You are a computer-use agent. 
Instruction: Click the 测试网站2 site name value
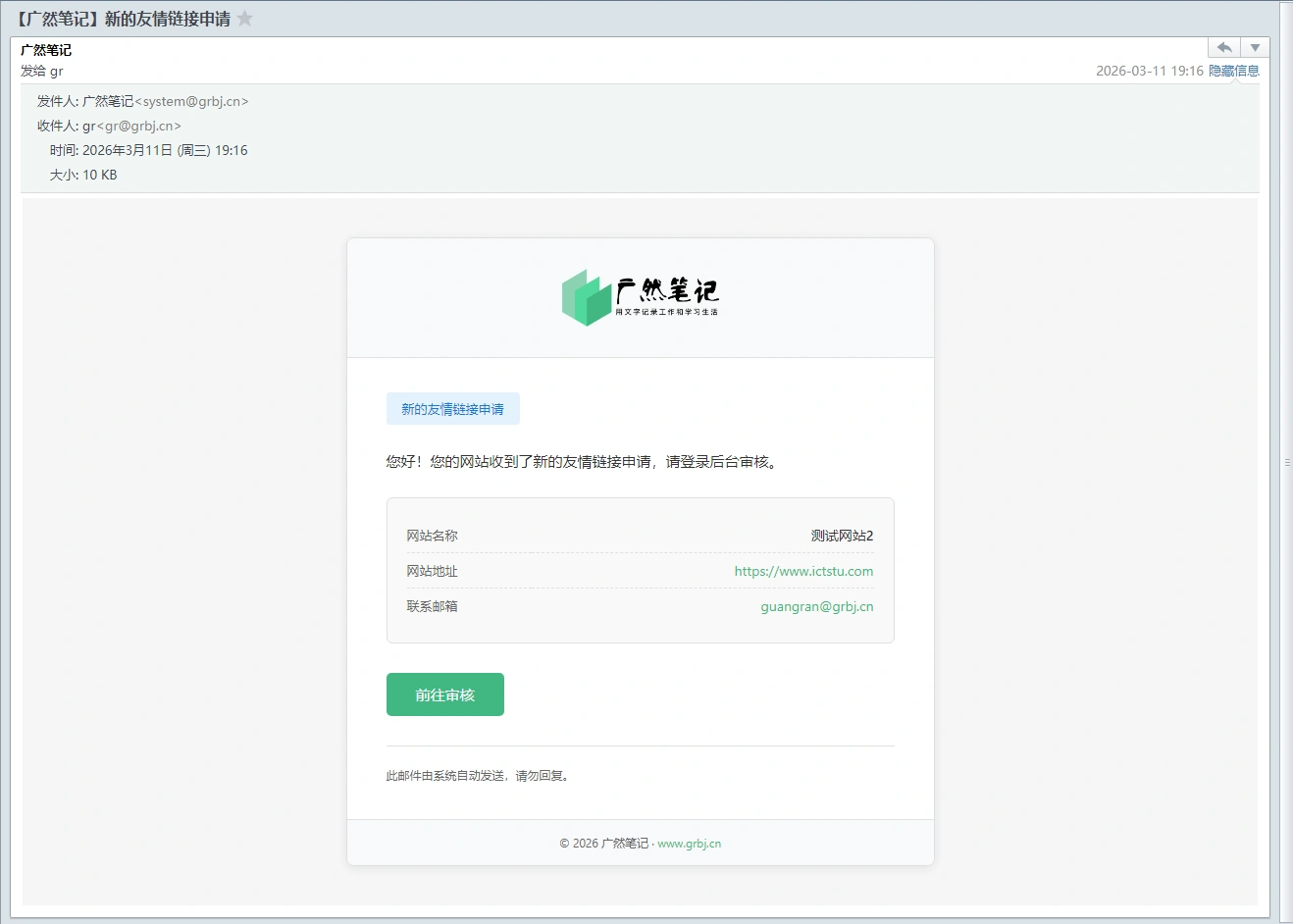[842, 536]
